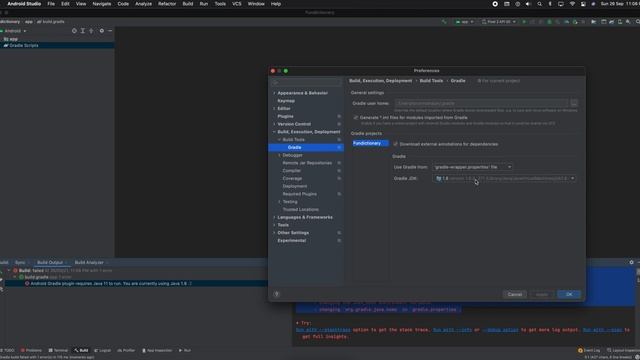Click Apply in Preferences dialog
640x360 pixels.
pos(542,294)
